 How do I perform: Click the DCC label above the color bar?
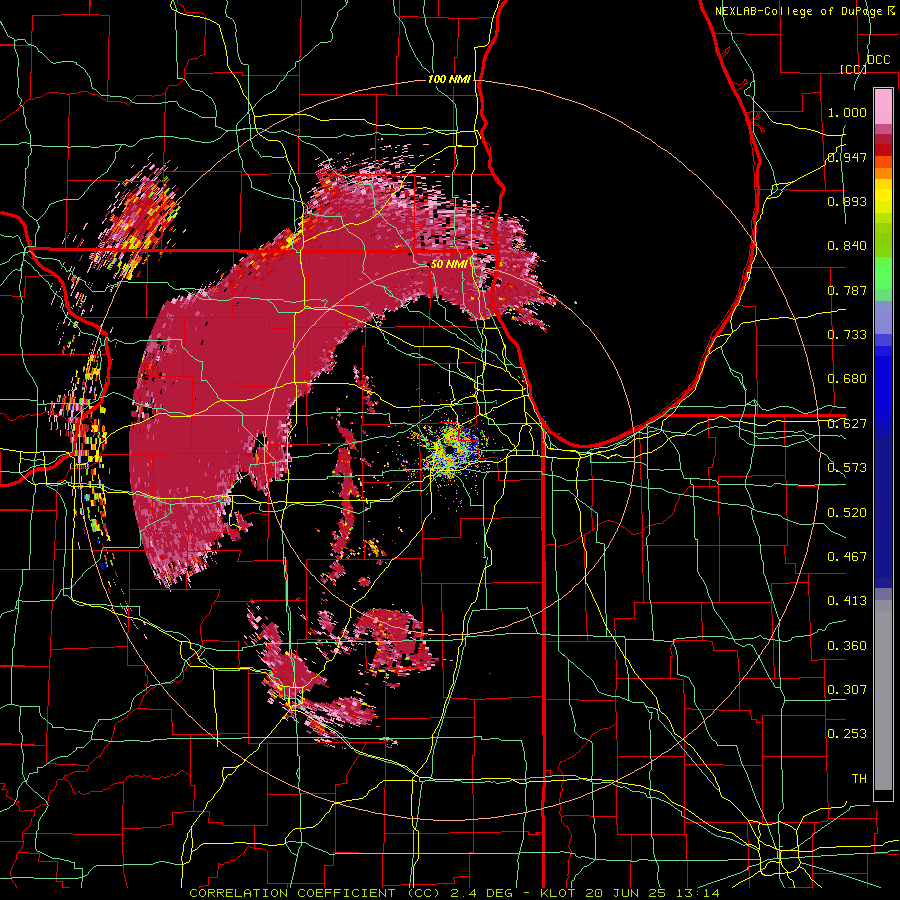pos(878,60)
